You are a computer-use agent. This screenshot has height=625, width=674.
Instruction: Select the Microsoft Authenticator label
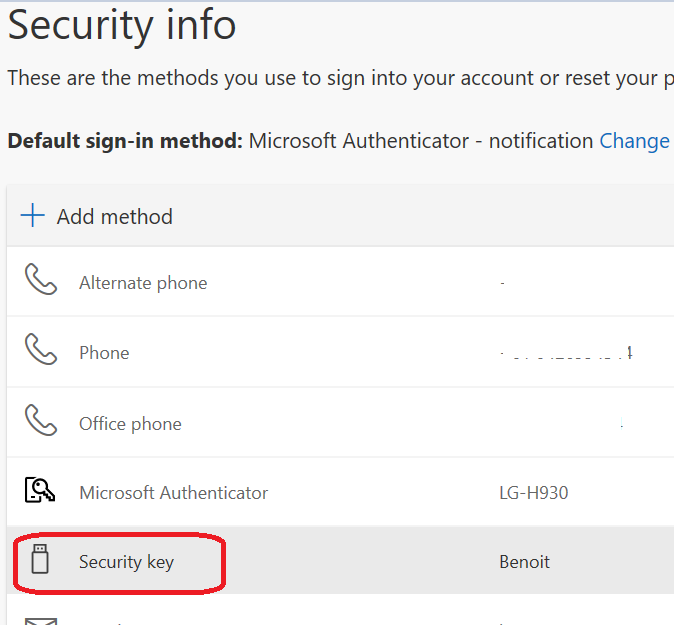[x=173, y=493]
